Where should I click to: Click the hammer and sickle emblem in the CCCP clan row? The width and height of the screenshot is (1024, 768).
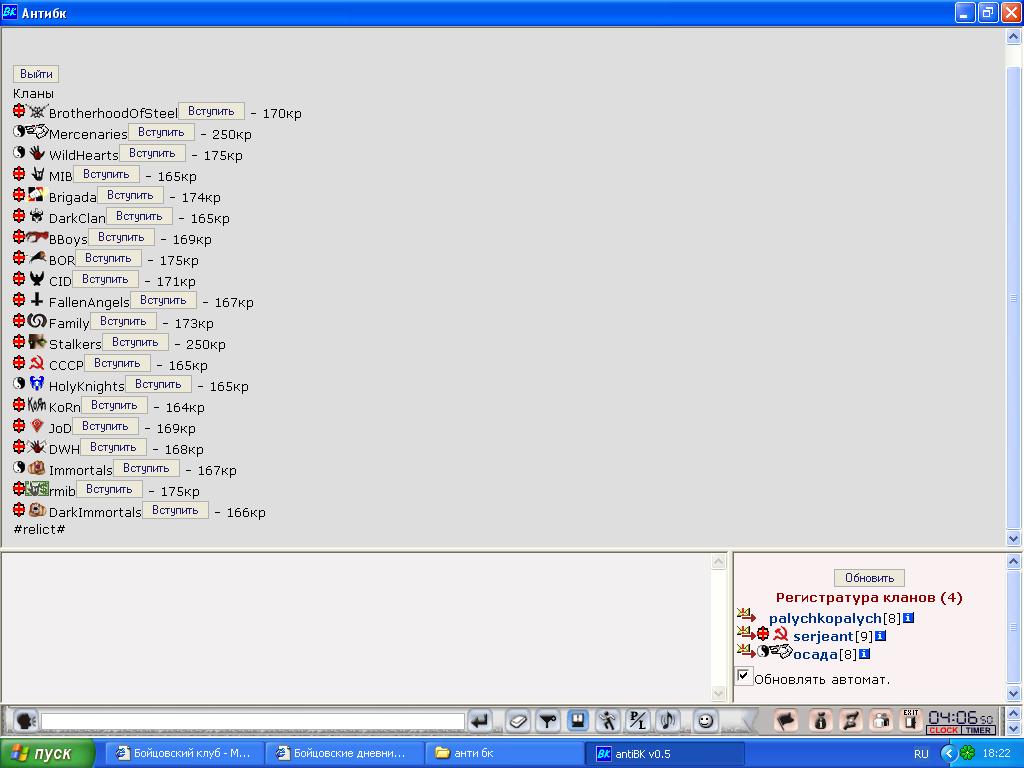(x=37, y=362)
